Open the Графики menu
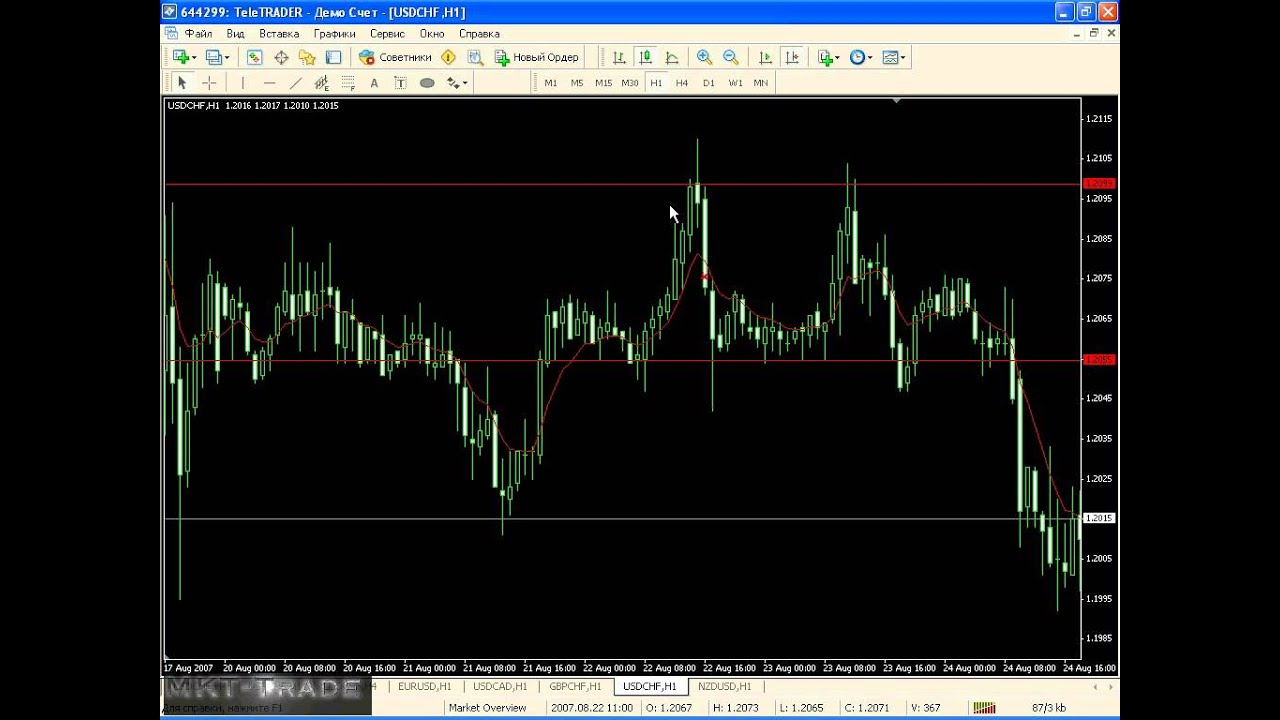 pyautogui.click(x=334, y=34)
